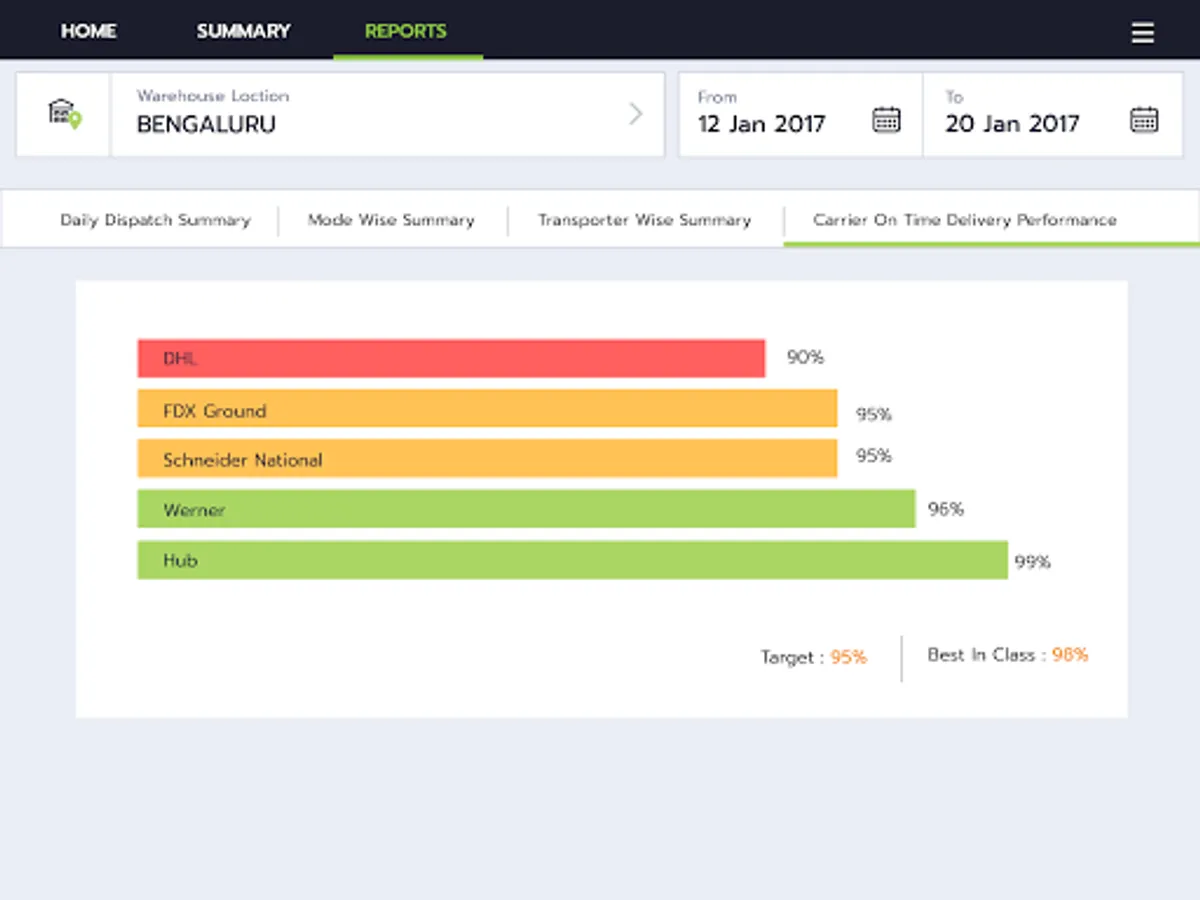Click the 96% label beside Werner
Screen dimensions: 1200x900
pyautogui.click(x=946, y=509)
